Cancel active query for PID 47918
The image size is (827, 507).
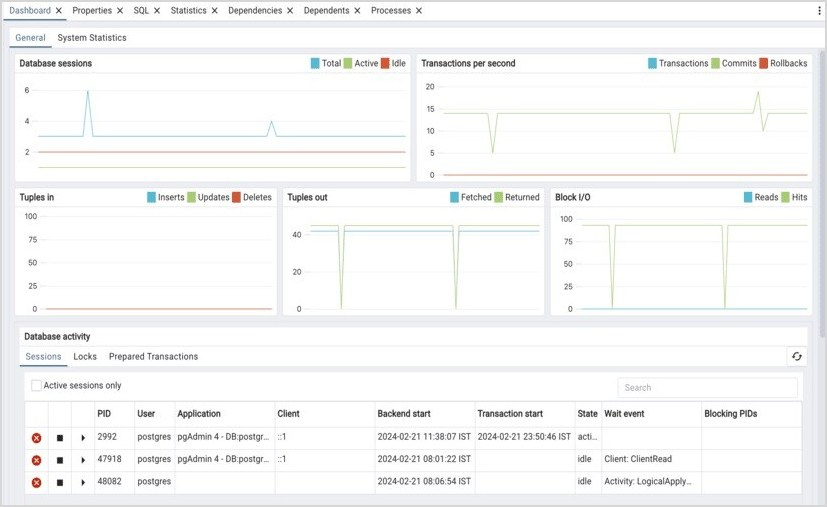(60, 460)
